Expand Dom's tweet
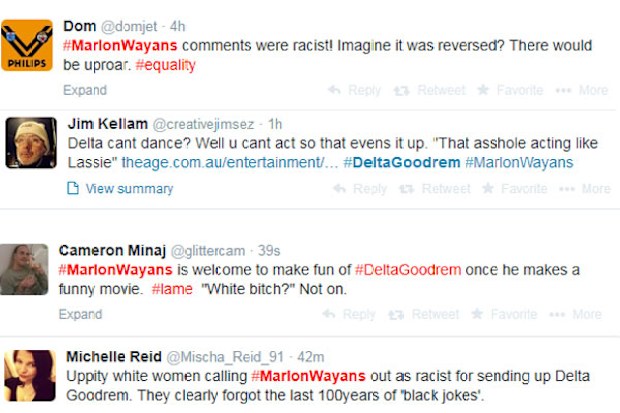This screenshot has width=620, height=413. click(85, 90)
